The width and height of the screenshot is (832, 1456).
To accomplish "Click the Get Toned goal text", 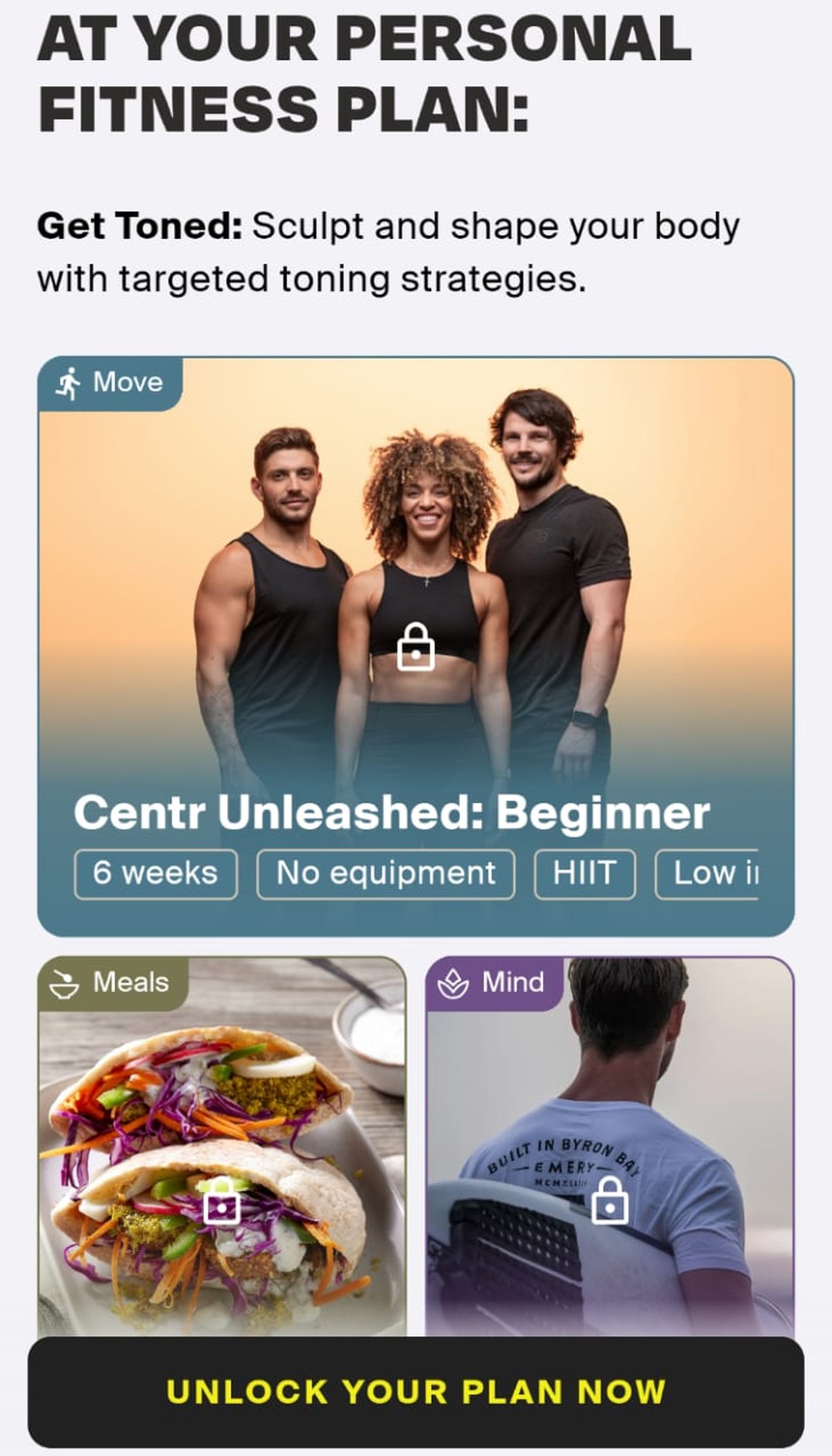I will [389, 252].
